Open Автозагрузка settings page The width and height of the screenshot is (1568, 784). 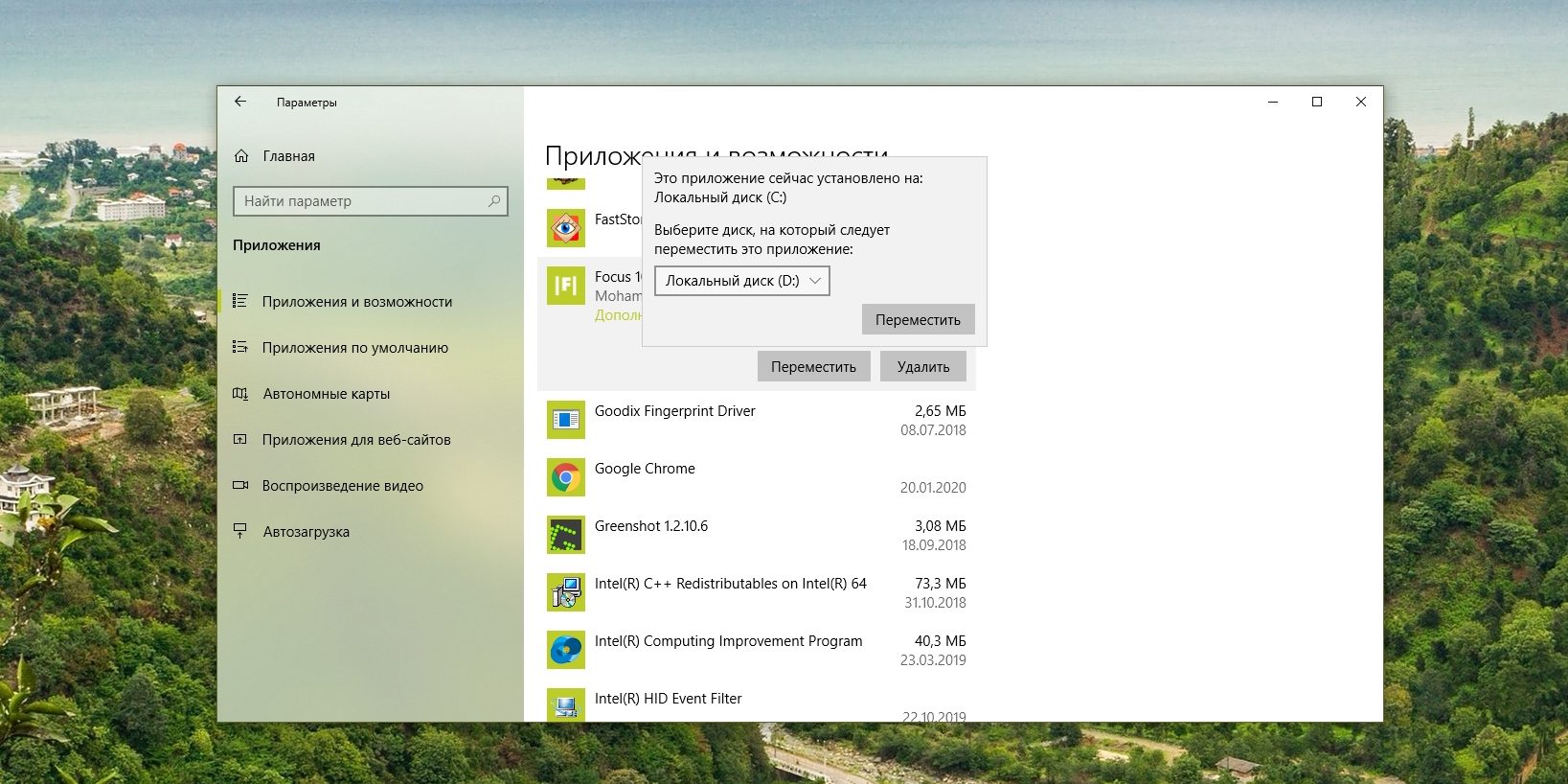coord(306,532)
